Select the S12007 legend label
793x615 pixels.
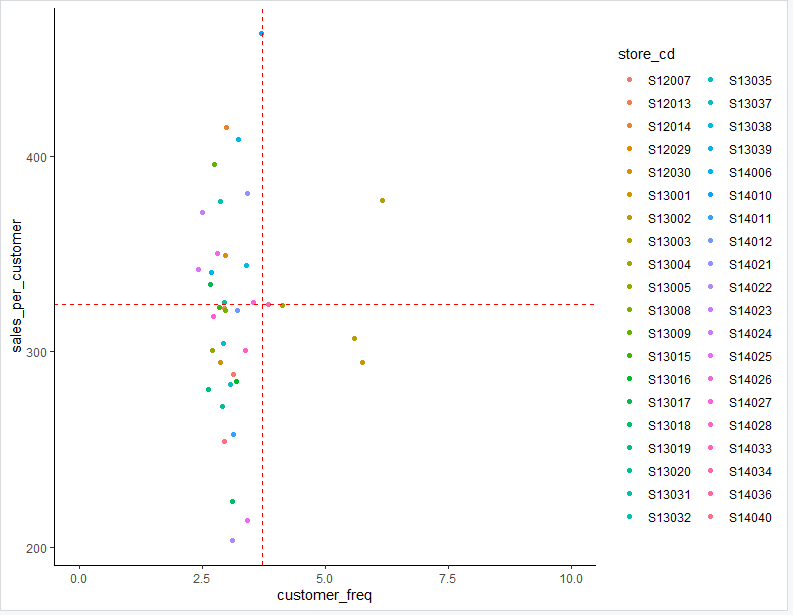(x=669, y=80)
